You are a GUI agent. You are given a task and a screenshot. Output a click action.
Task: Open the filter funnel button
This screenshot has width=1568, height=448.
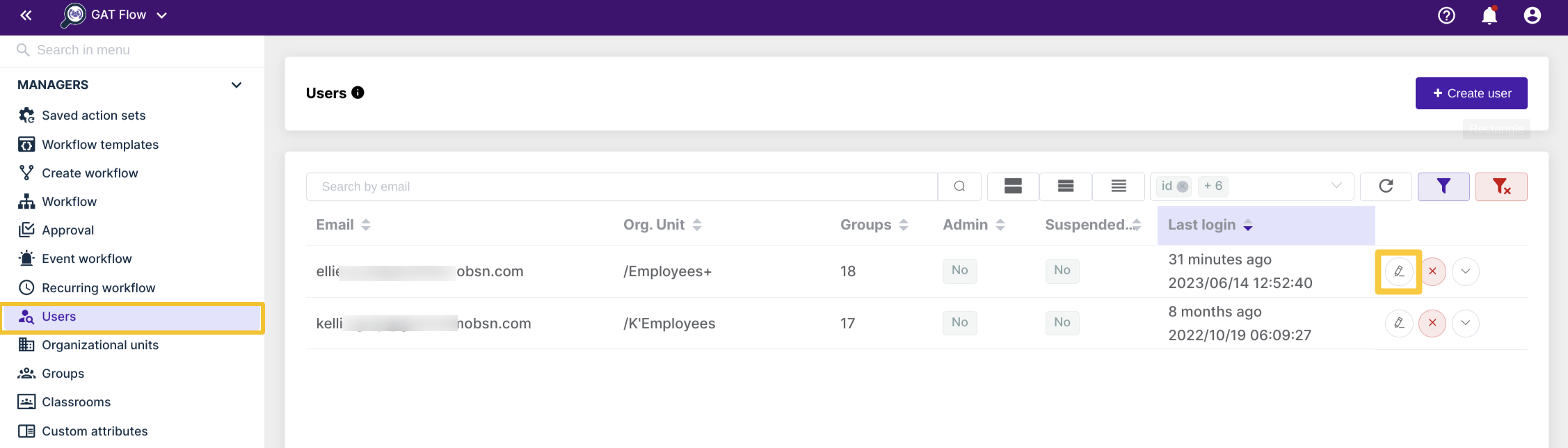coord(1443,186)
